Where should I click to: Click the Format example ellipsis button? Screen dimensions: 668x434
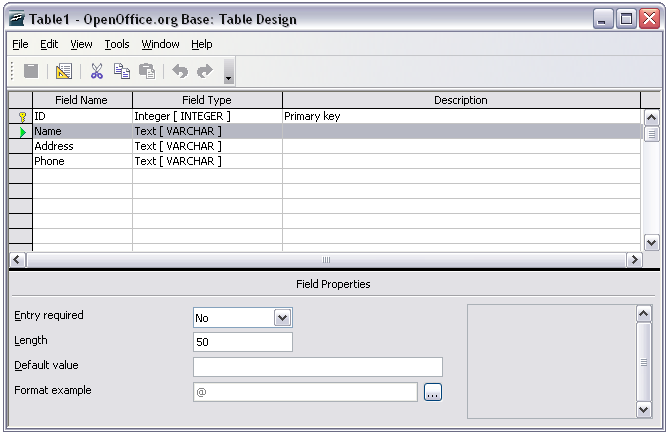[x=432, y=392]
